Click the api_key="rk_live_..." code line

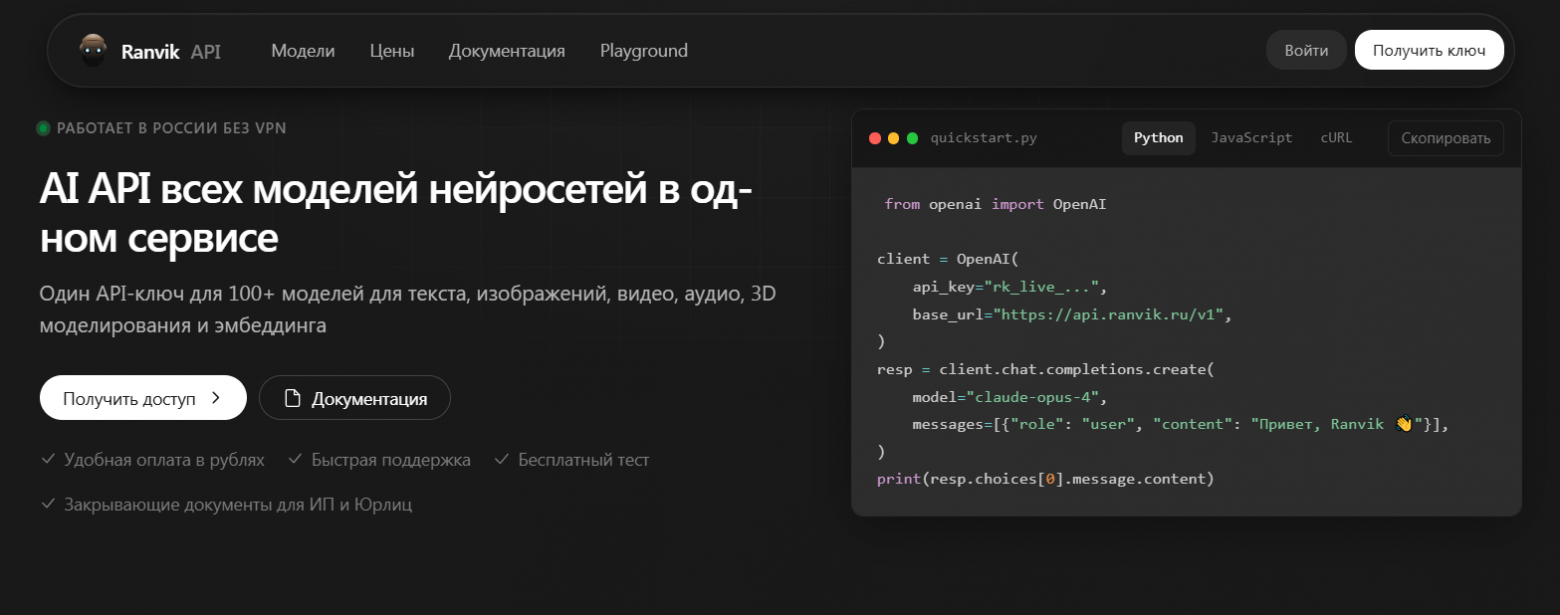click(x=1009, y=287)
